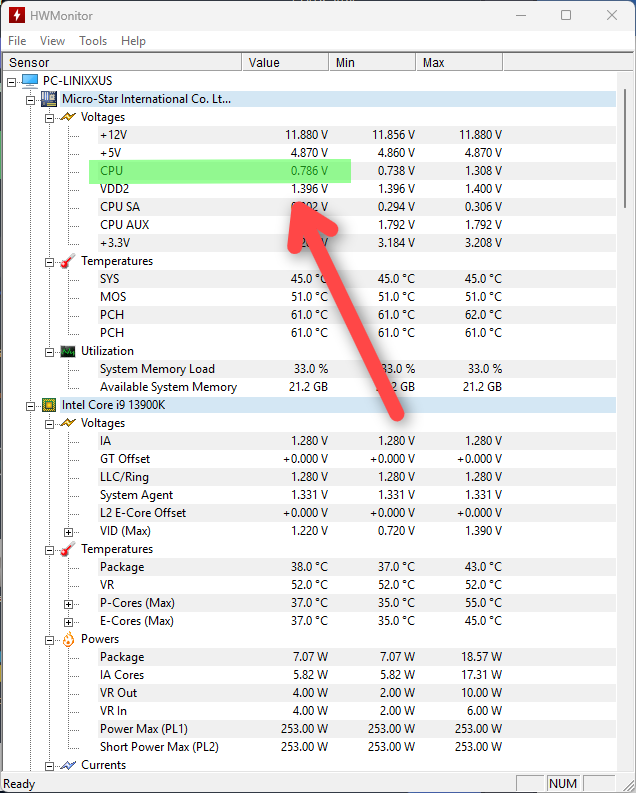Click the PC-LINIXXUS computer icon
636x793 pixels.
tap(30, 80)
